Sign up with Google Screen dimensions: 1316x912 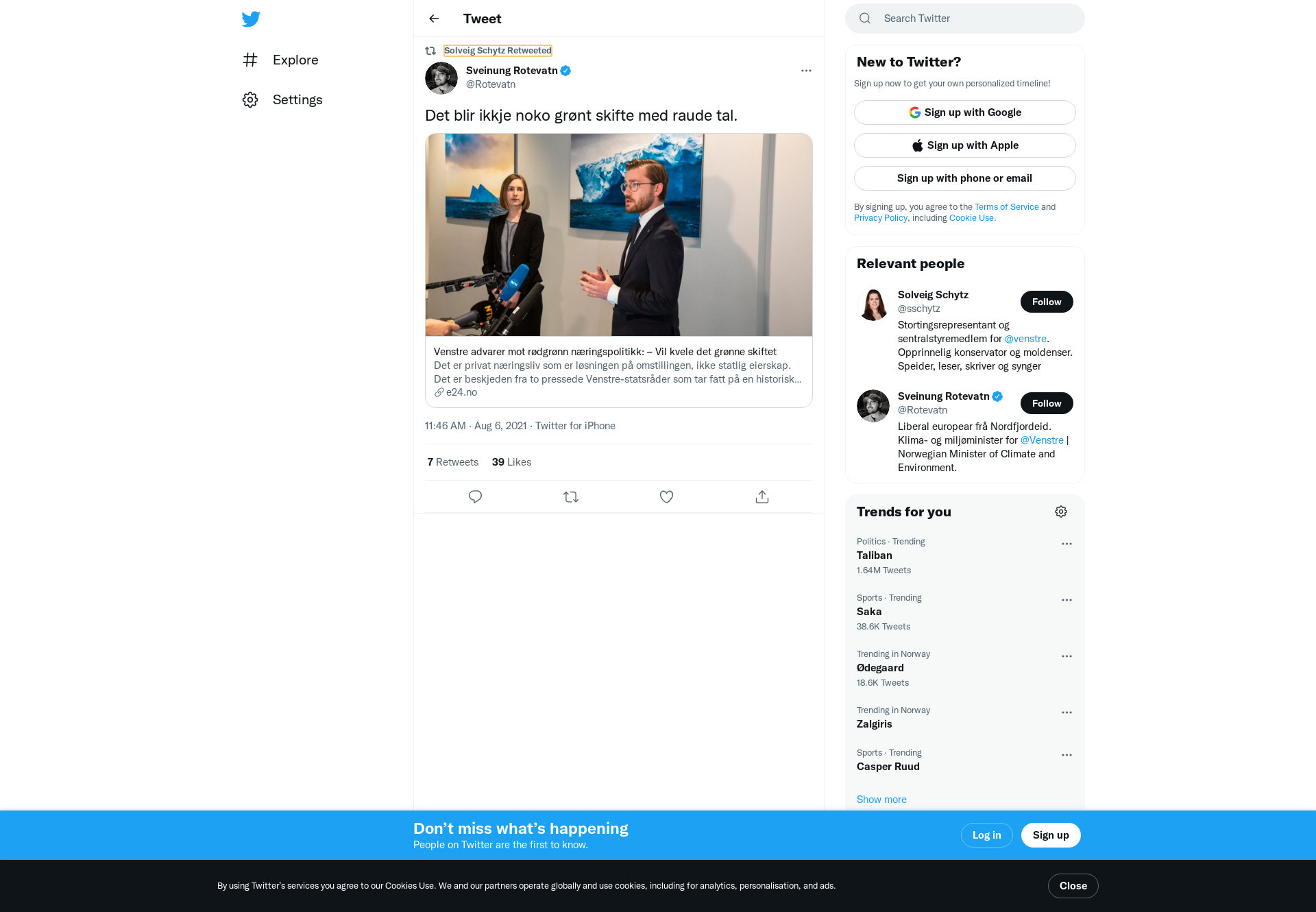[x=964, y=112]
